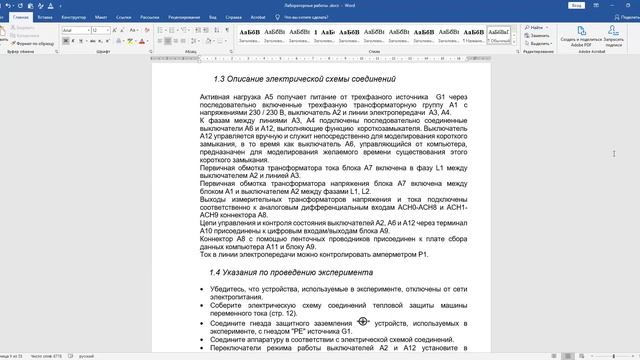The width and height of the screenshot is (640, 360).
Task: Expand the styles gallery with the More arrow
Action: [x=513, y=43]
